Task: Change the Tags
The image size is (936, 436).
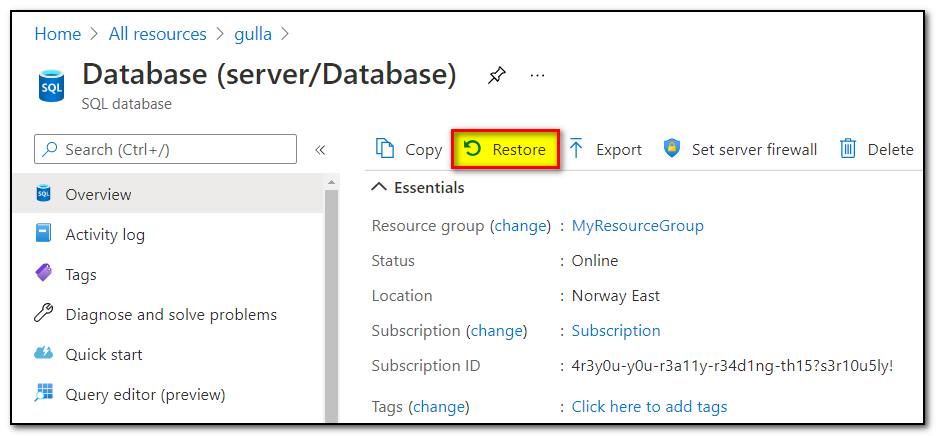Action: [439, 407]
